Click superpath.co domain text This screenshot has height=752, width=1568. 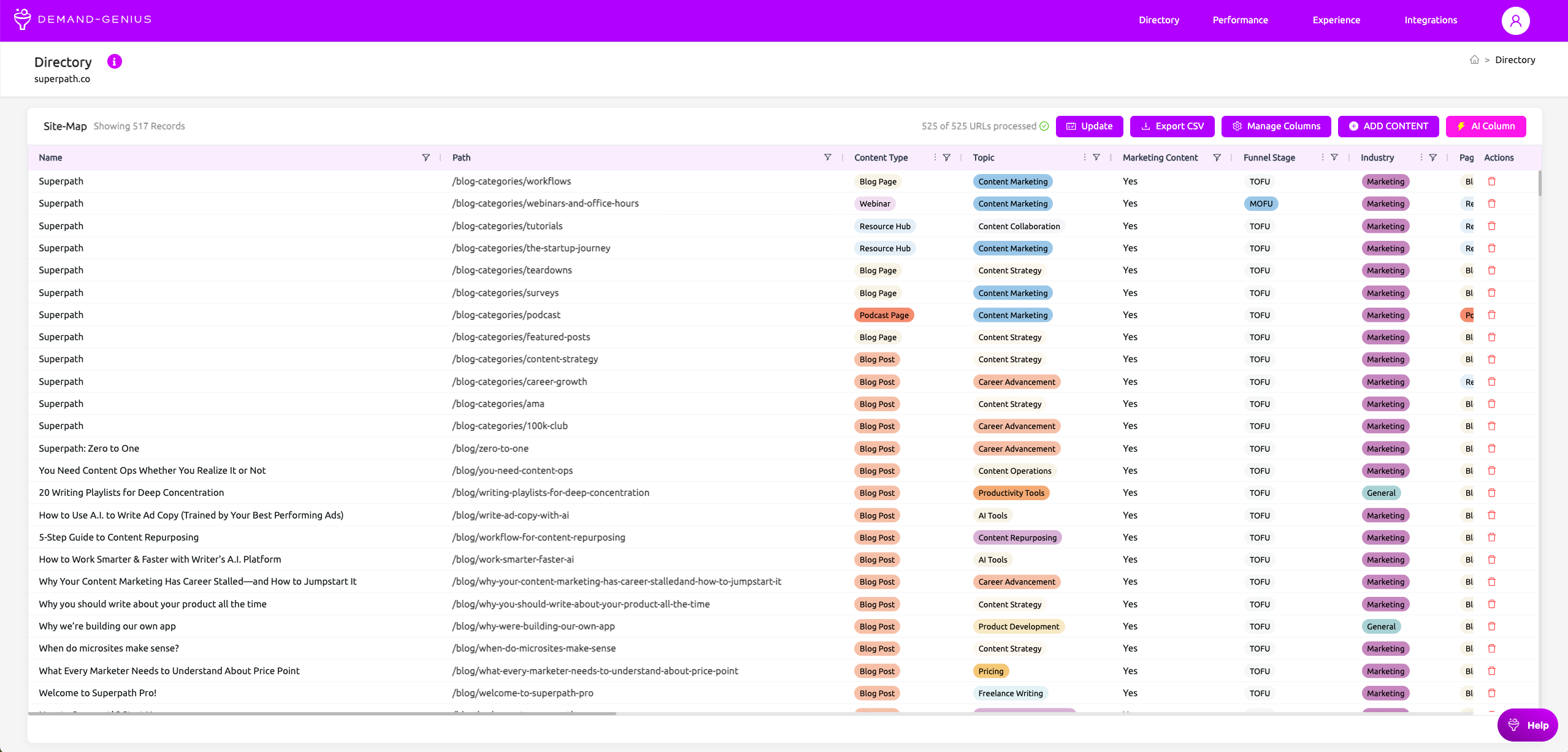tap(62, 79)
